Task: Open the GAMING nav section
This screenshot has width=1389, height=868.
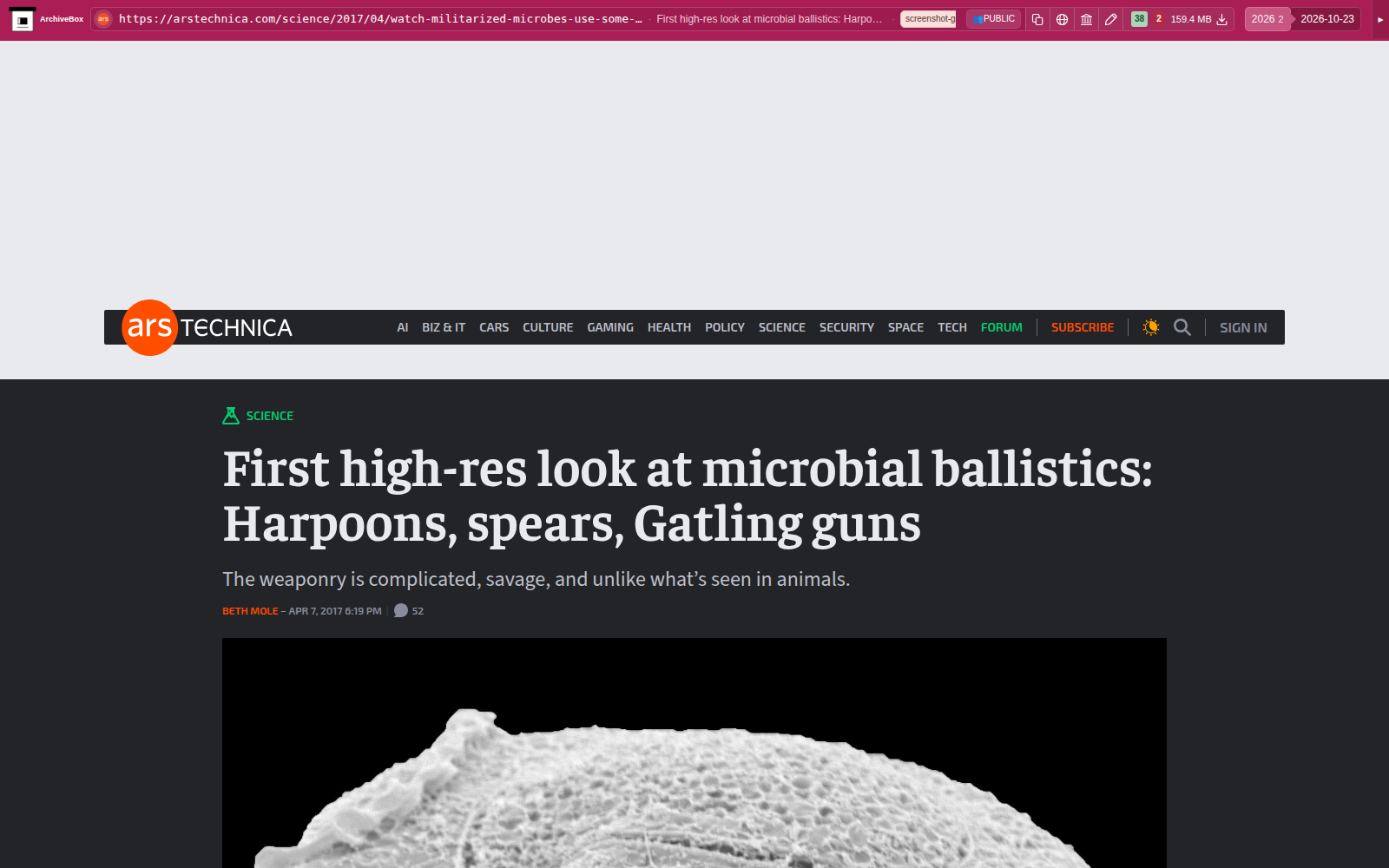Action: (x=610, y=327)
